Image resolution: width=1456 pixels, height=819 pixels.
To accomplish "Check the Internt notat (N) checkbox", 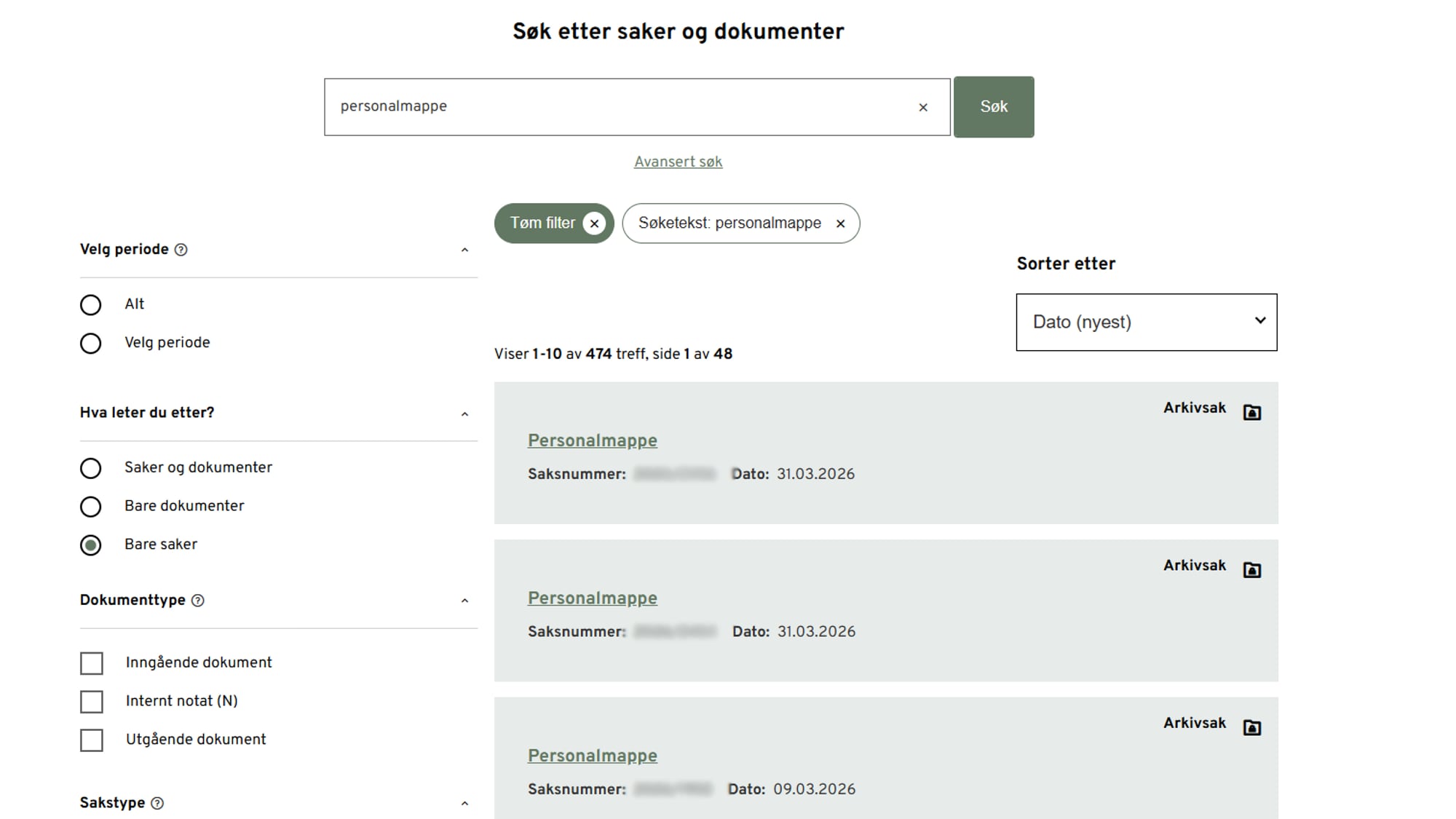I will click(92, 702).
